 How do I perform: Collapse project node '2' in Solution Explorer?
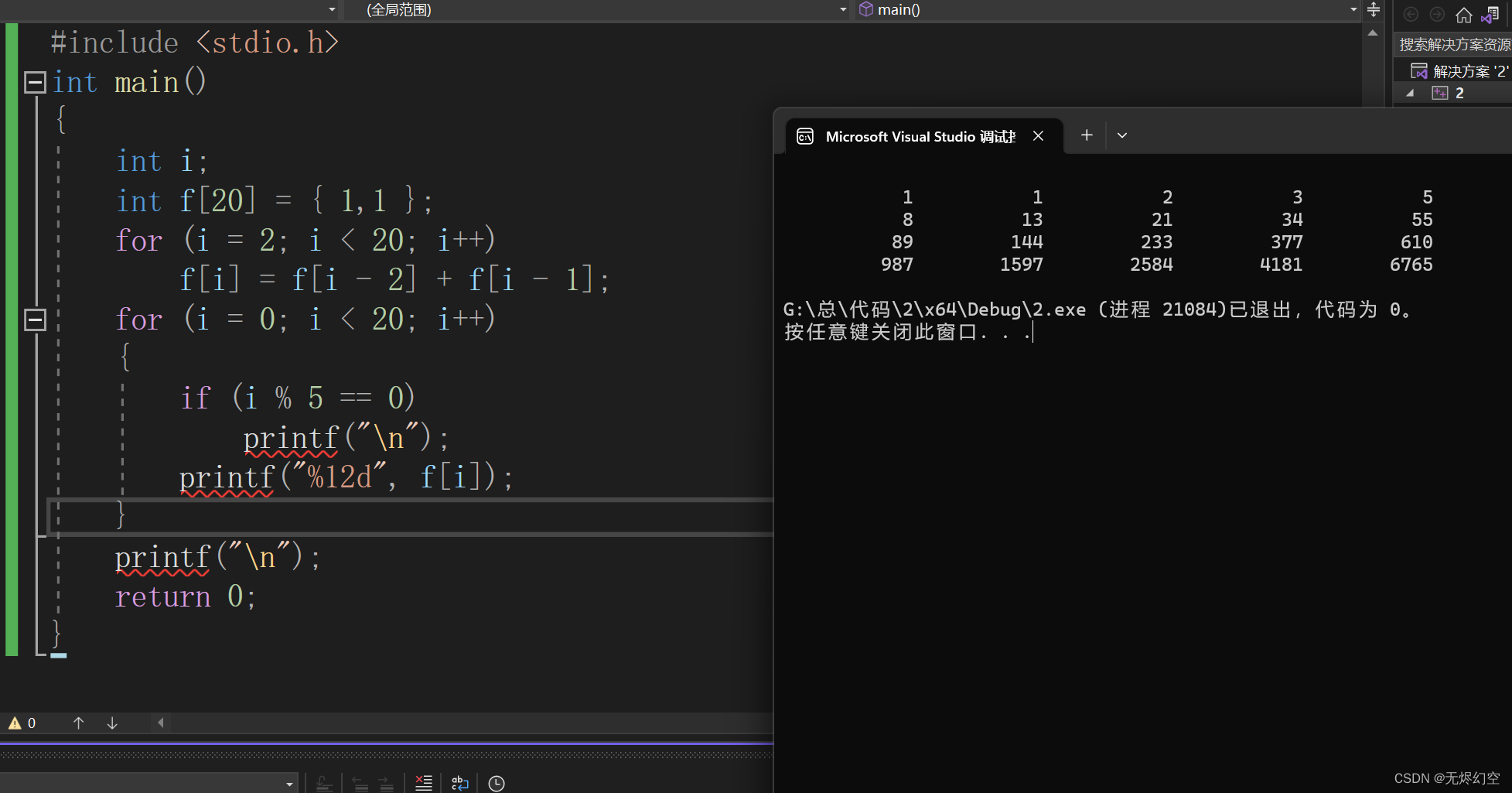point(1410,93)
